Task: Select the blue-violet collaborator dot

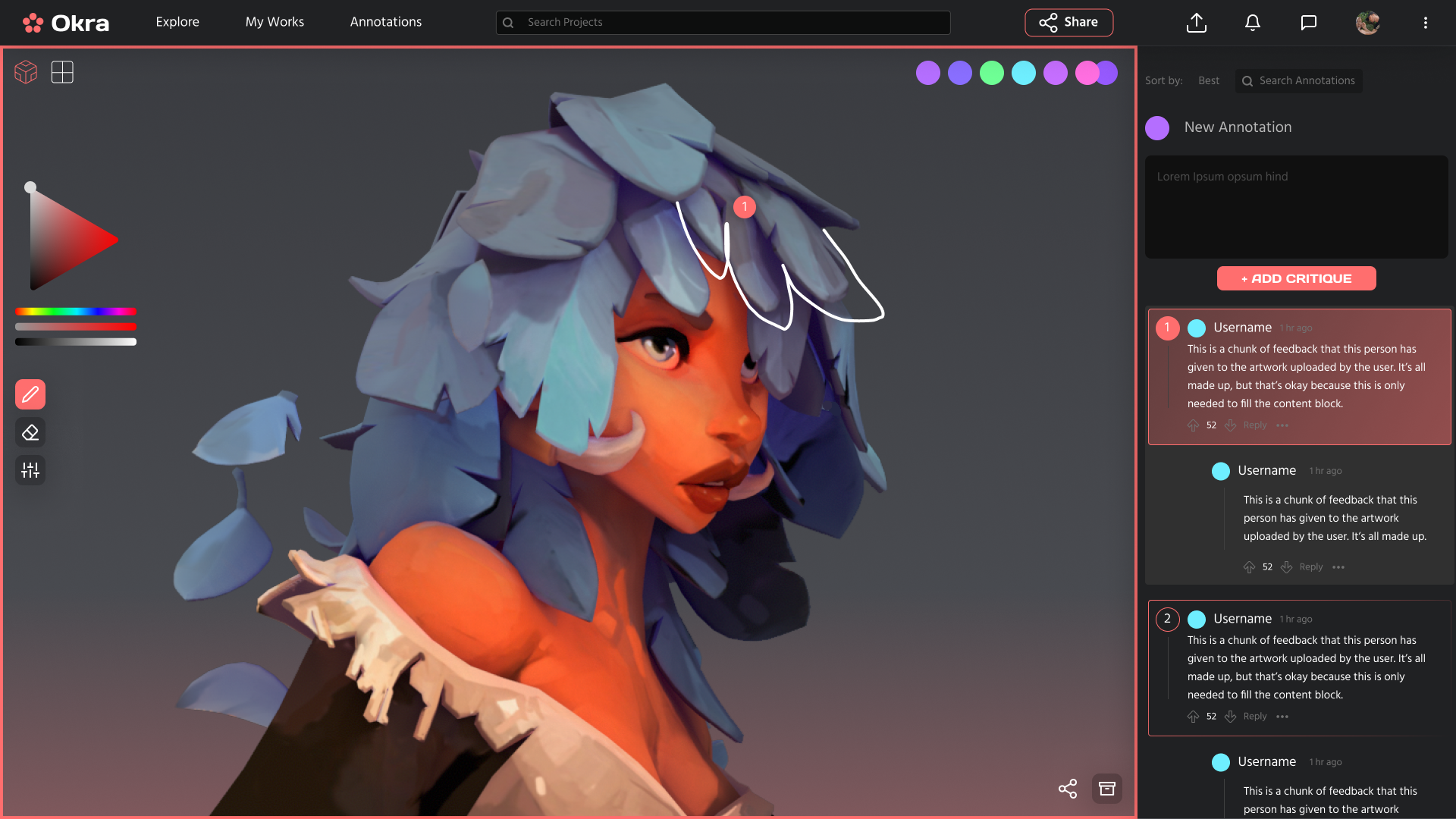Action: pos(960,73)
